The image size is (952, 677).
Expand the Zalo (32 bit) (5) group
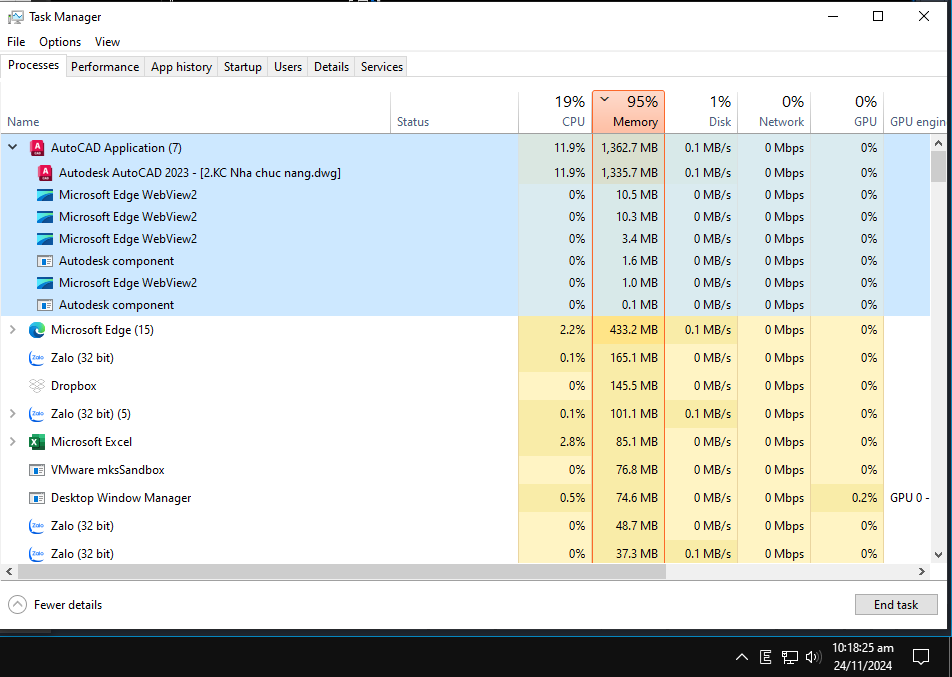point(13,413)
